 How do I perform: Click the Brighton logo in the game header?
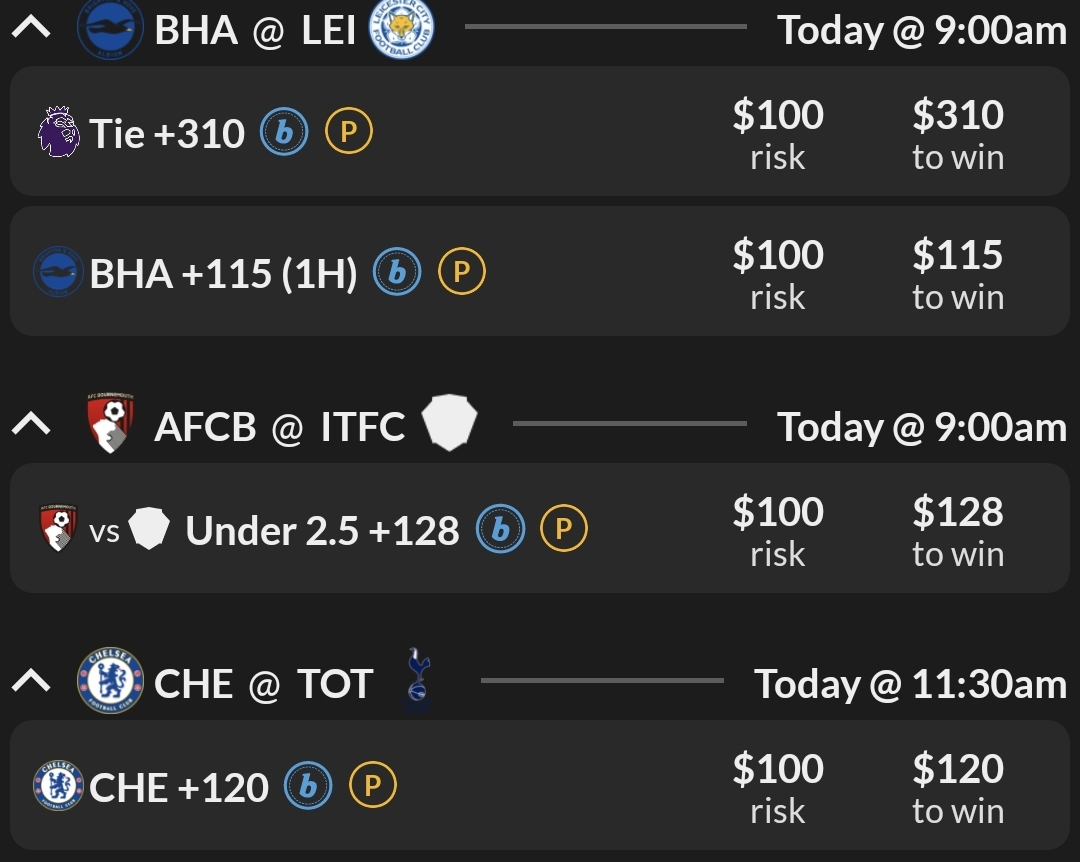[110, 30]
